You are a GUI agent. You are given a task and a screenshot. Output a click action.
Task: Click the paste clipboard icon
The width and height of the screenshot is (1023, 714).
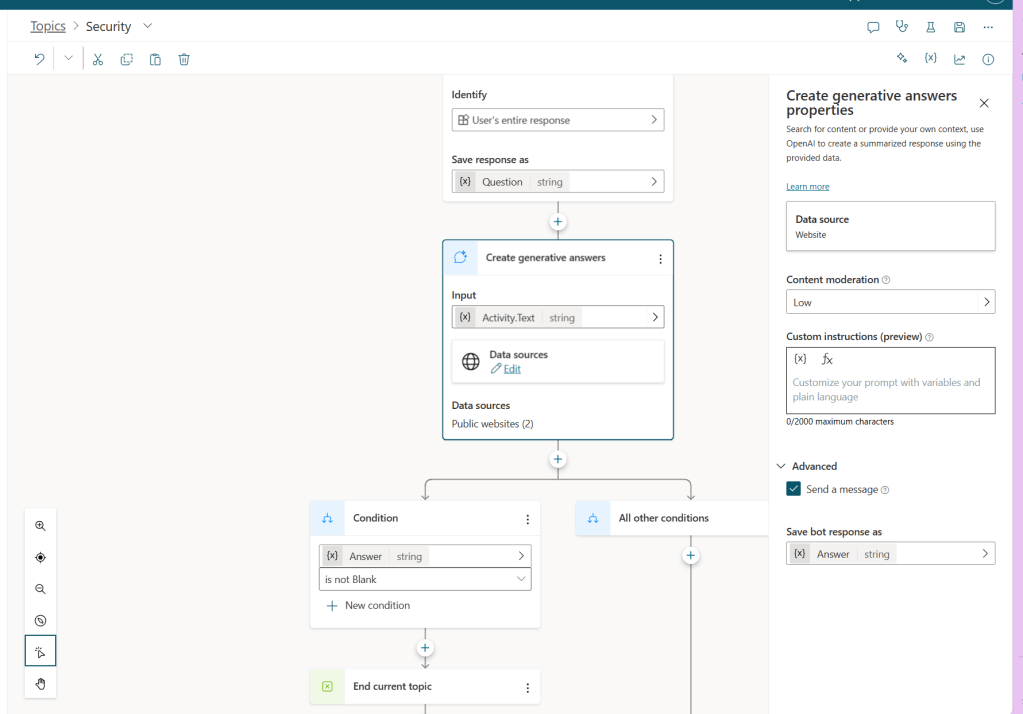155,59
